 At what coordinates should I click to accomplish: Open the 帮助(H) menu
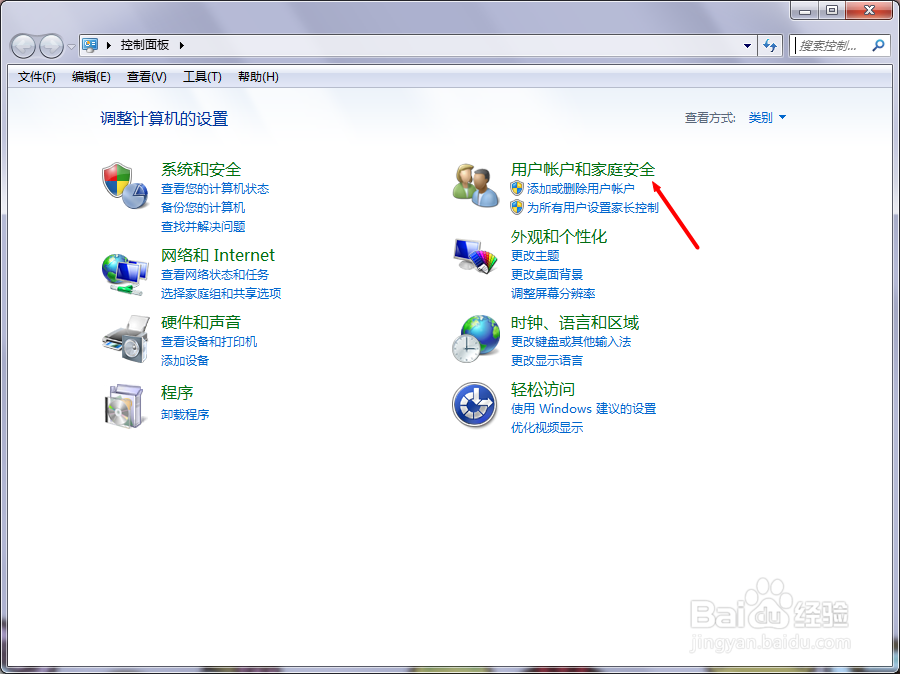258,77
